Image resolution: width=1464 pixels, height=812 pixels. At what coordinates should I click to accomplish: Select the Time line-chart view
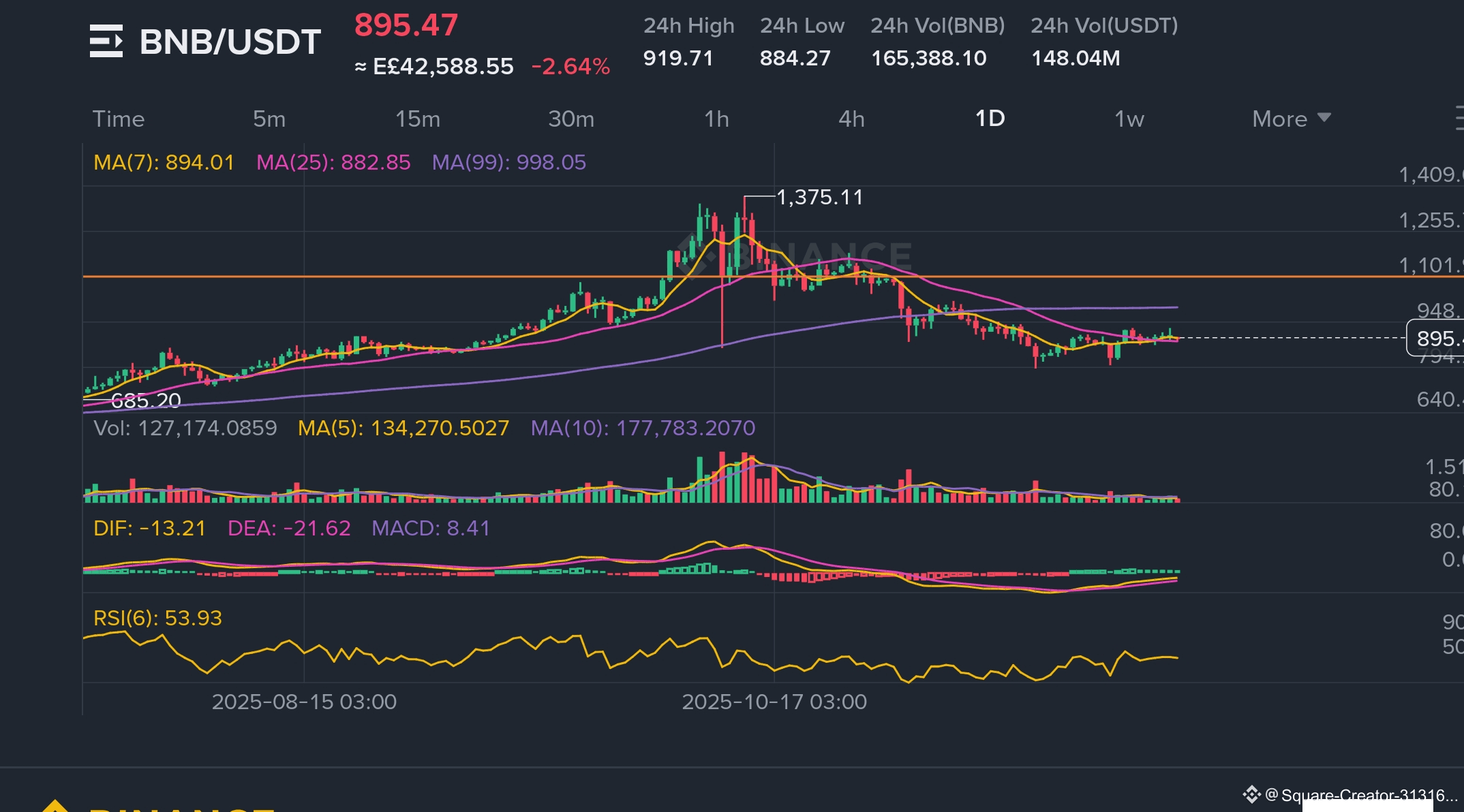pyautogui.click(x=119, y=119)
